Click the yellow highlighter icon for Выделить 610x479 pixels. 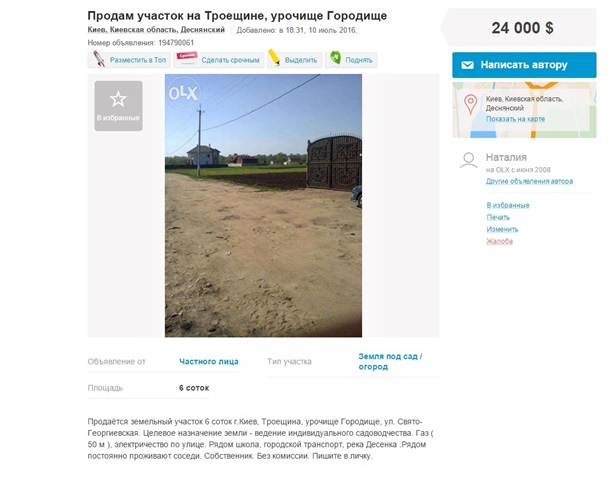(x=274, y=58)
